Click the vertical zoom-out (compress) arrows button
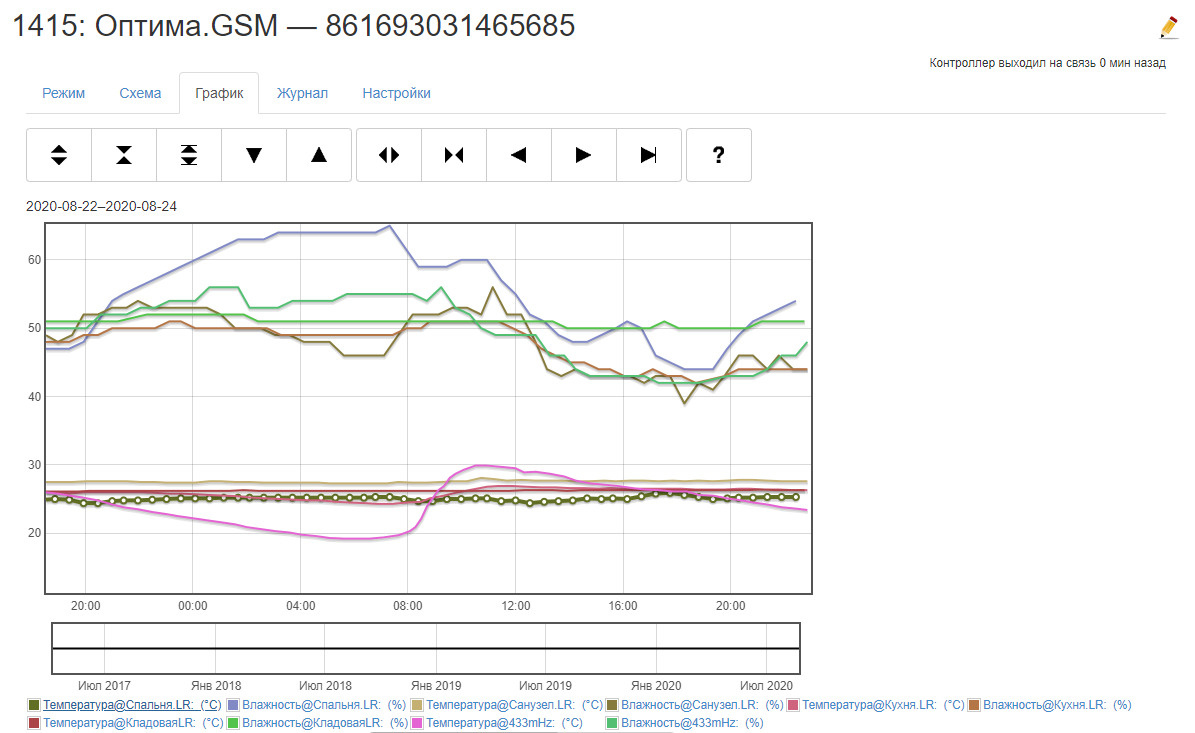 (x=124, y=155)
